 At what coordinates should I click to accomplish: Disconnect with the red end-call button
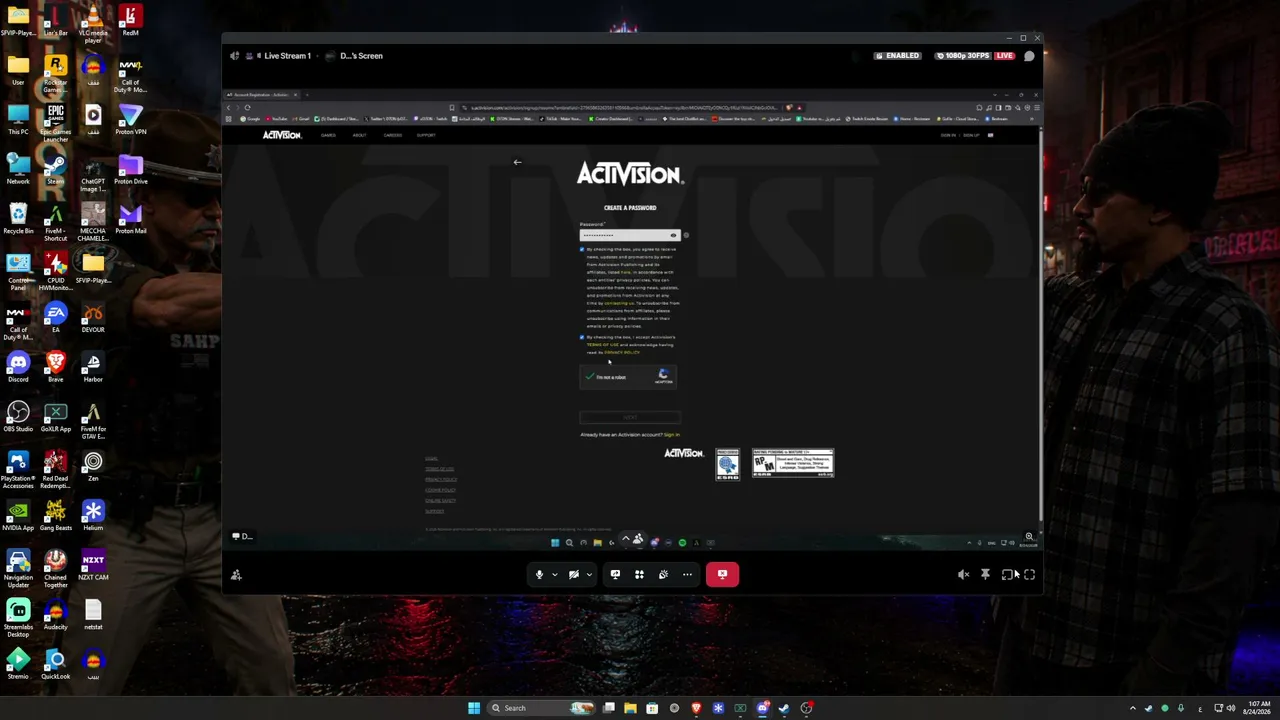pyautogui.click(x=722, y=575)
